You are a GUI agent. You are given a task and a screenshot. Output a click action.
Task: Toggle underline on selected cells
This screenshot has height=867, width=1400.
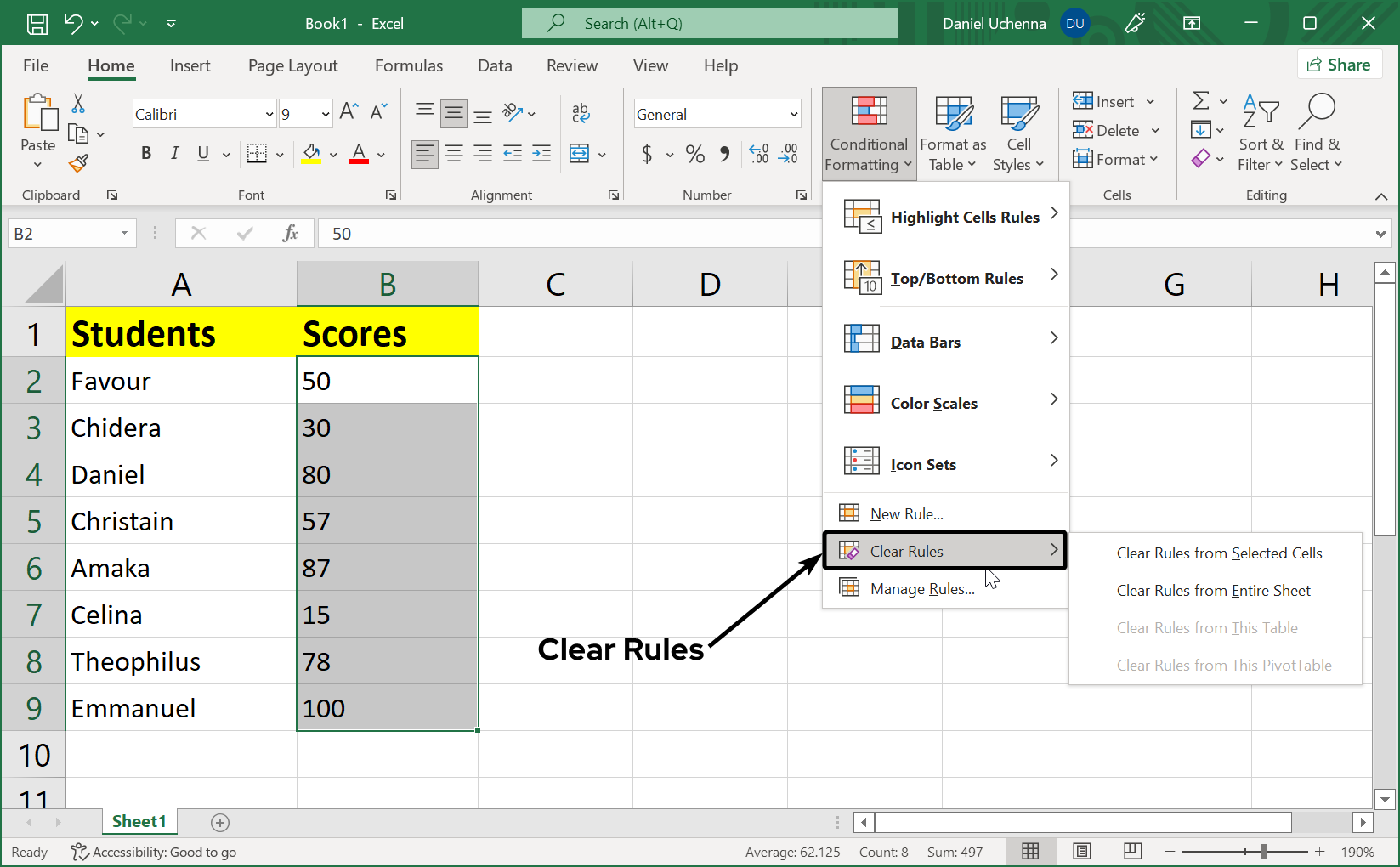click(201, 153)
